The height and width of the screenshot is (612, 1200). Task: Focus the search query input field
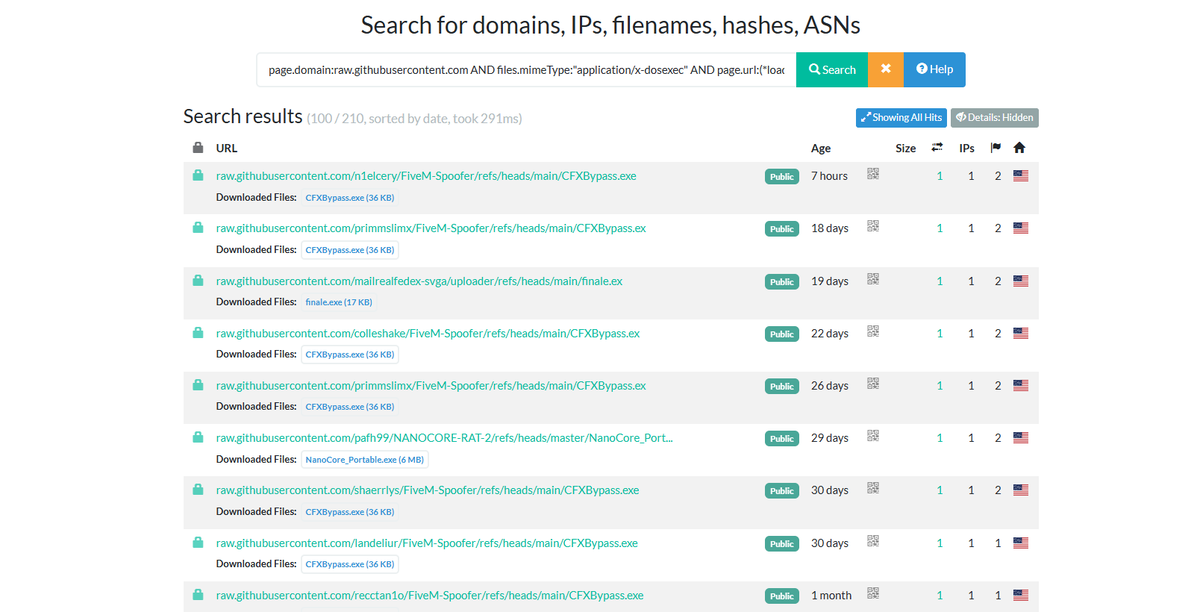tap(526, 70)
